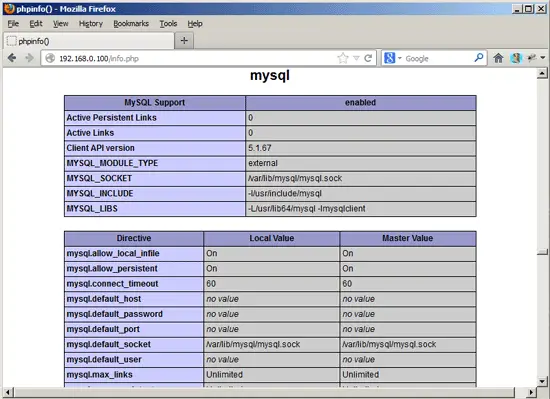
Task: Click the Firefox logo in title bar
Action: pos(9,8)
